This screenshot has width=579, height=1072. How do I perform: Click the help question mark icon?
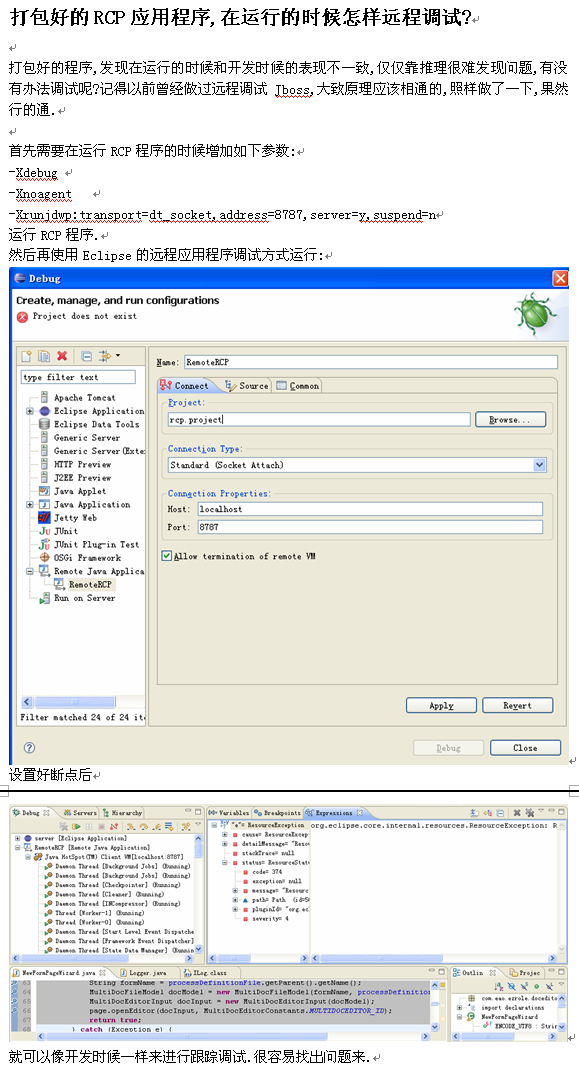tap(29, 747)
